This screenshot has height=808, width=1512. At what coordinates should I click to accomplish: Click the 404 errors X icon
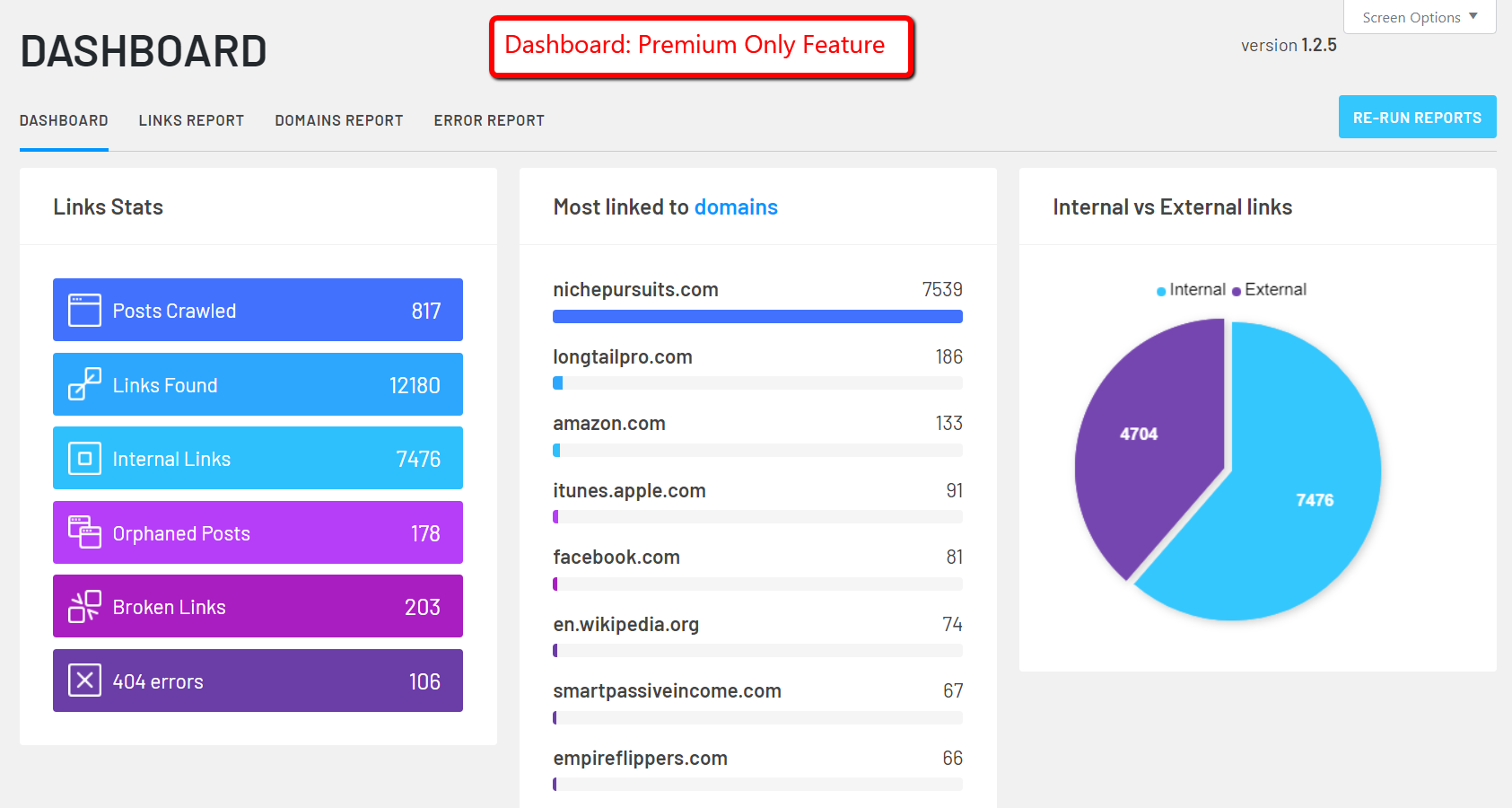[83, 680]
